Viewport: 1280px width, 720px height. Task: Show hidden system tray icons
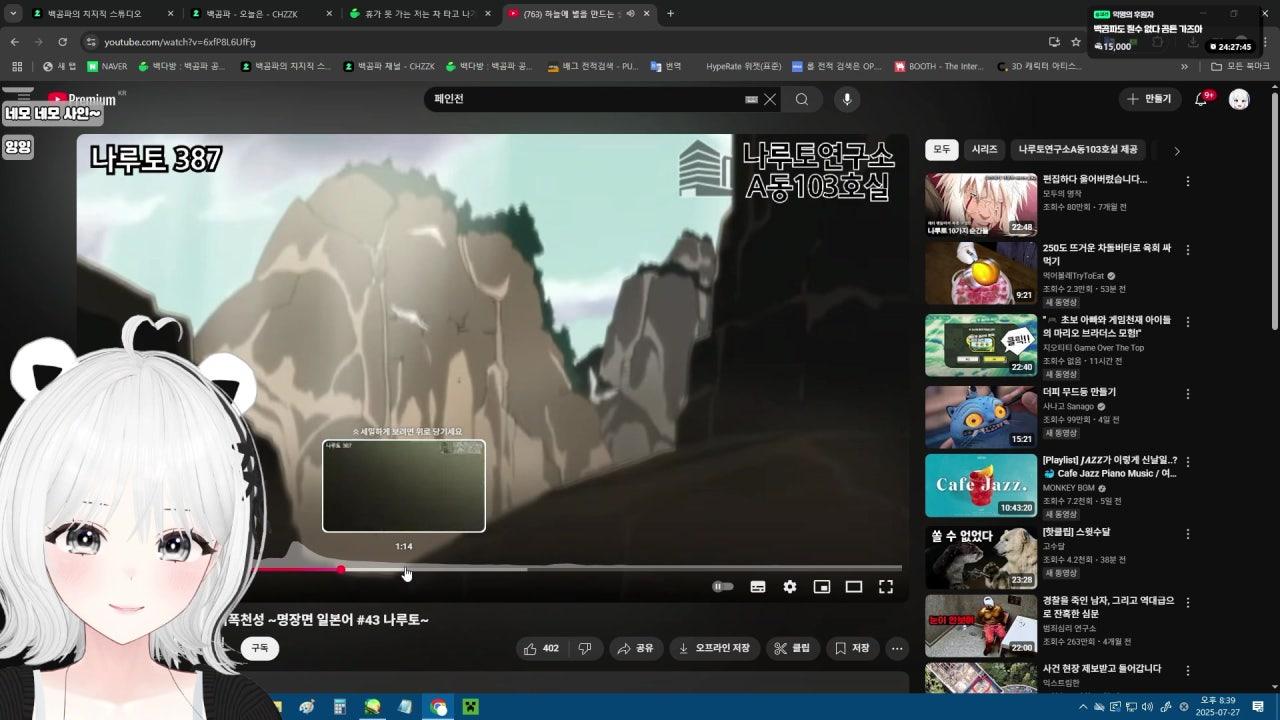click(x=1083, y=707)
